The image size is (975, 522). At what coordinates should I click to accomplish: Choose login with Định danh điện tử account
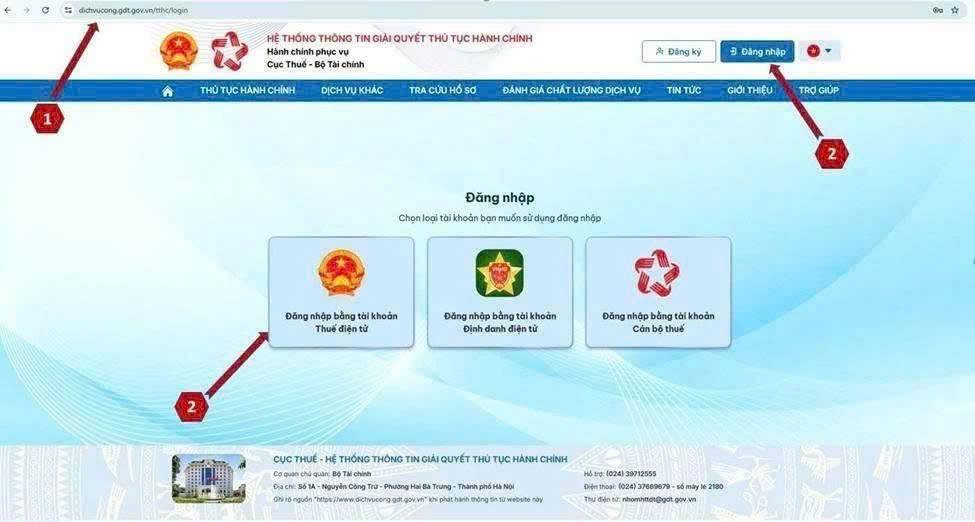click(x=500, y=292)
